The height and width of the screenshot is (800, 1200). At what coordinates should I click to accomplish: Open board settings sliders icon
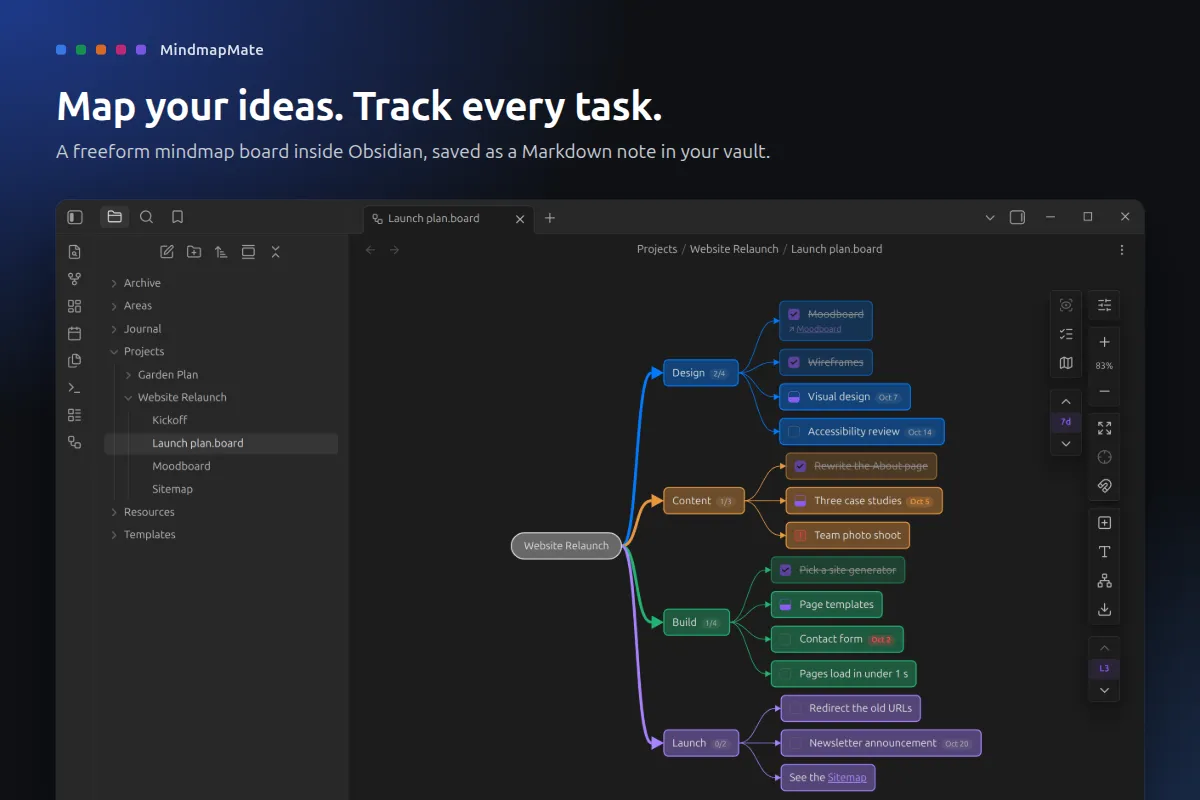pos(1104,305)
